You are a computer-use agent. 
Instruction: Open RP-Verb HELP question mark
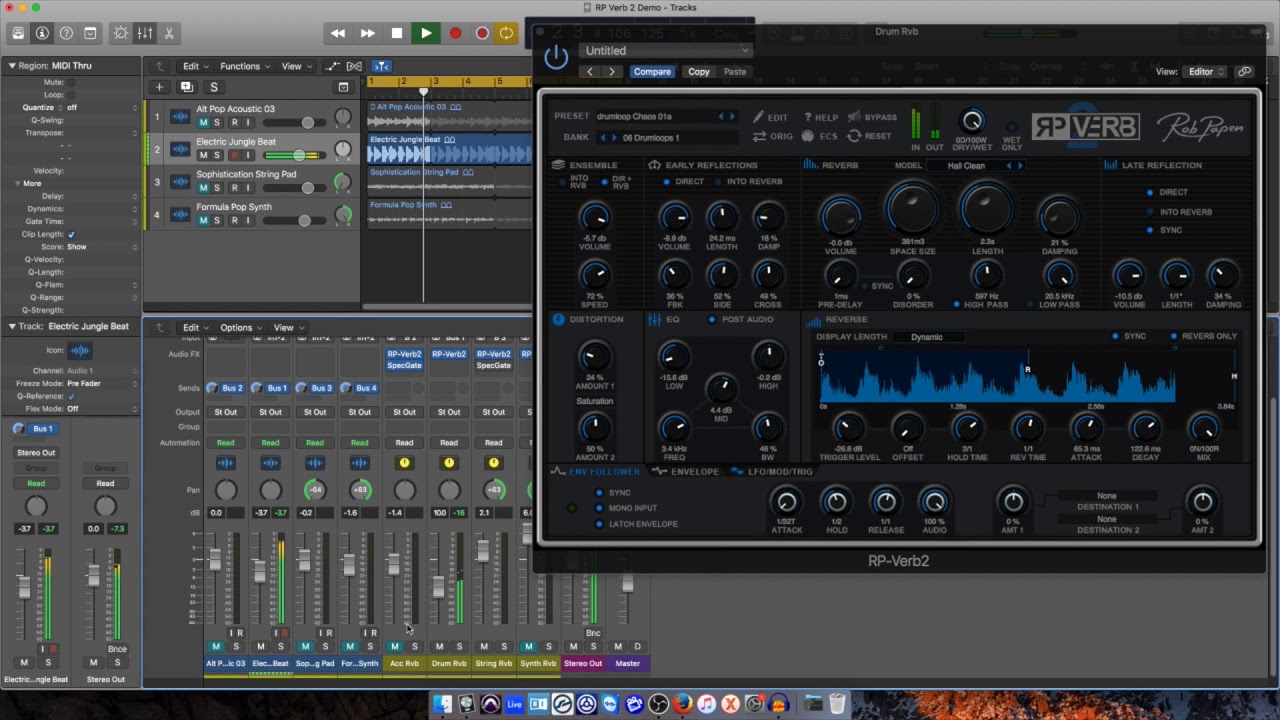tap(821, 117)
